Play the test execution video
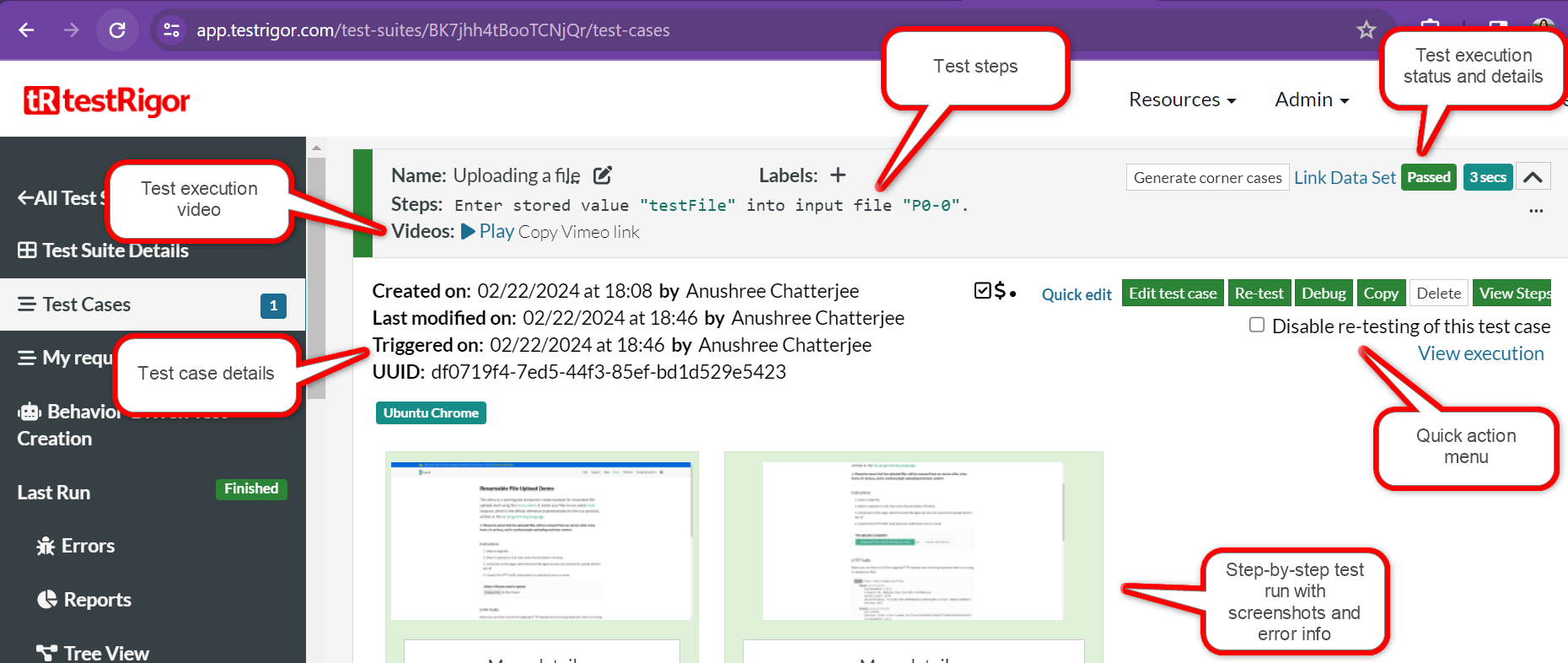The height and width of the screenshot is (663, 1568). point(488,232)
